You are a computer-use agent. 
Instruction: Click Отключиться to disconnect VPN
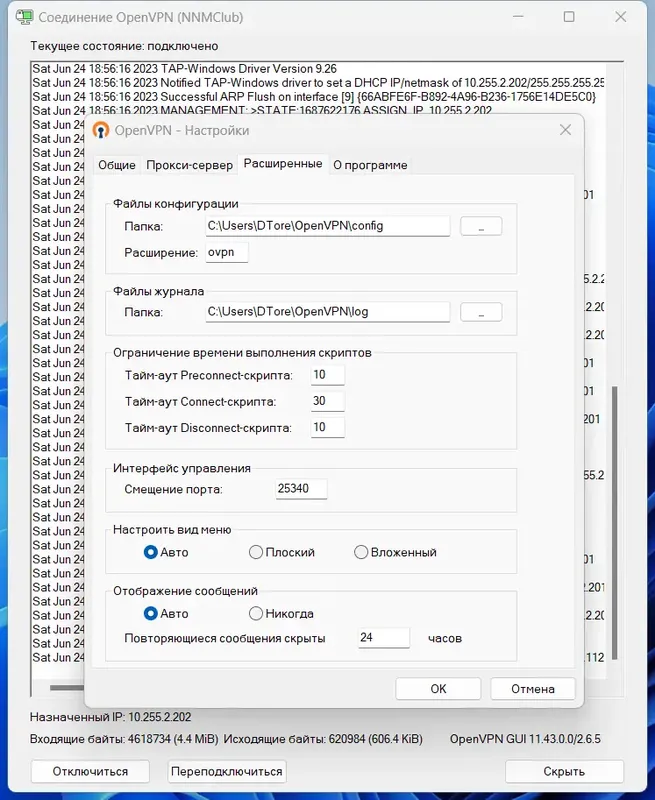[x=90, y=771]
